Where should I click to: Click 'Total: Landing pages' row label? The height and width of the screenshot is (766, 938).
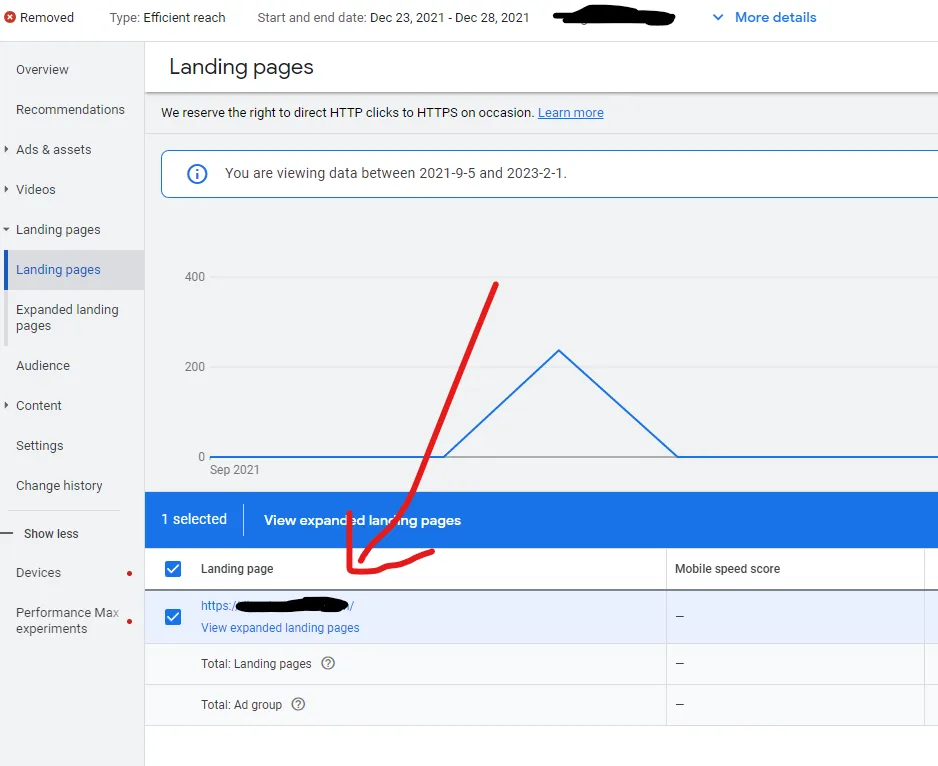(256, 664)
